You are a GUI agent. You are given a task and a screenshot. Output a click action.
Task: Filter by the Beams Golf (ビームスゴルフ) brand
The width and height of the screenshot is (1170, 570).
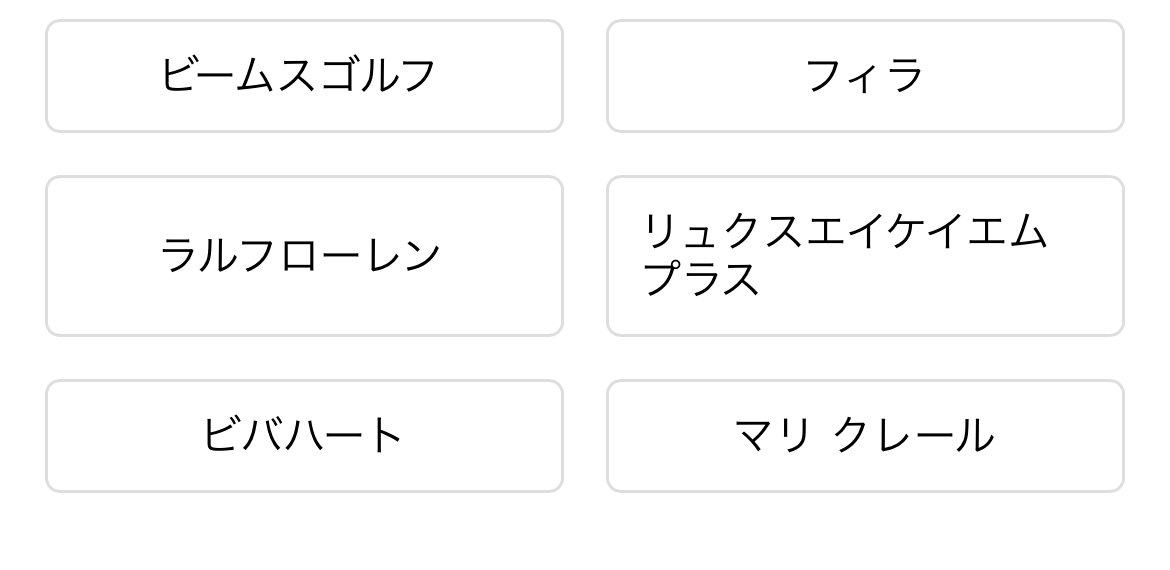[x=304, y=76]
